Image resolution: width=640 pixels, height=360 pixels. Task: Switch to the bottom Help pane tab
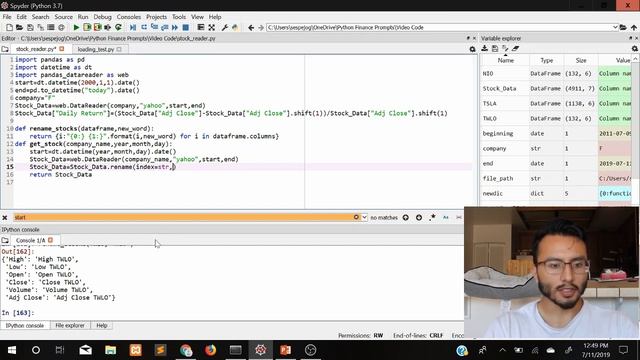click(102, 326)
